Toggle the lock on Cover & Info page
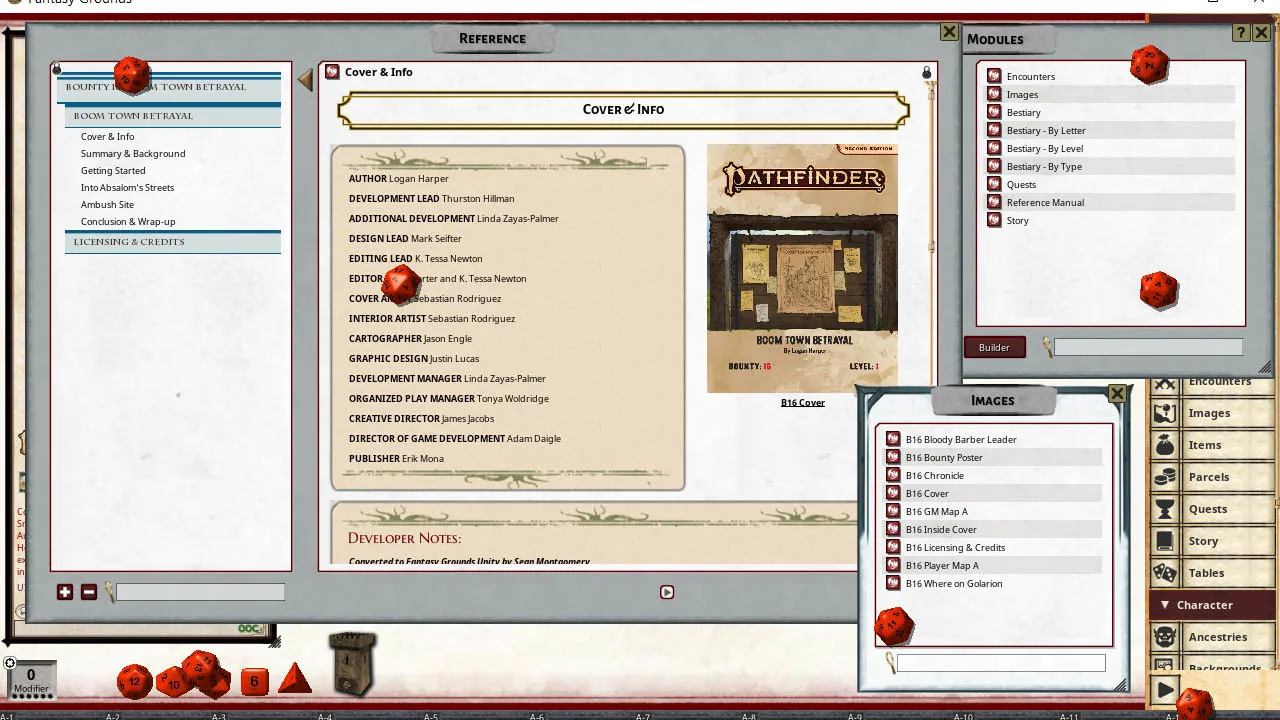 pyautogui.click(x=927, y=72)
